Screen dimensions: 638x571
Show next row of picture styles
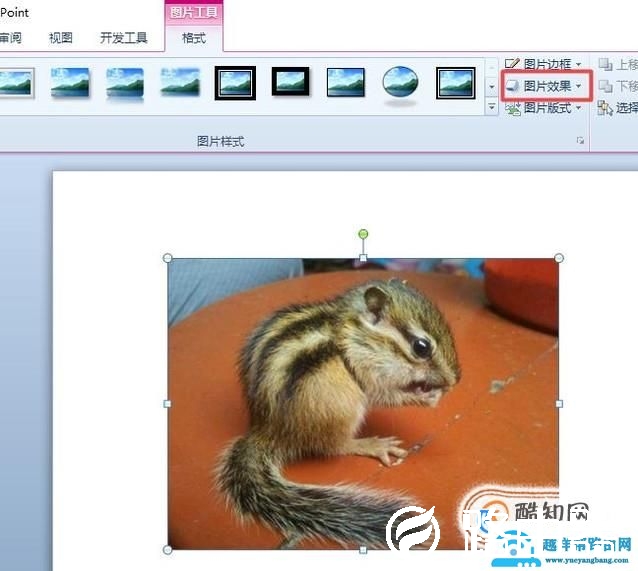point(492,86)
